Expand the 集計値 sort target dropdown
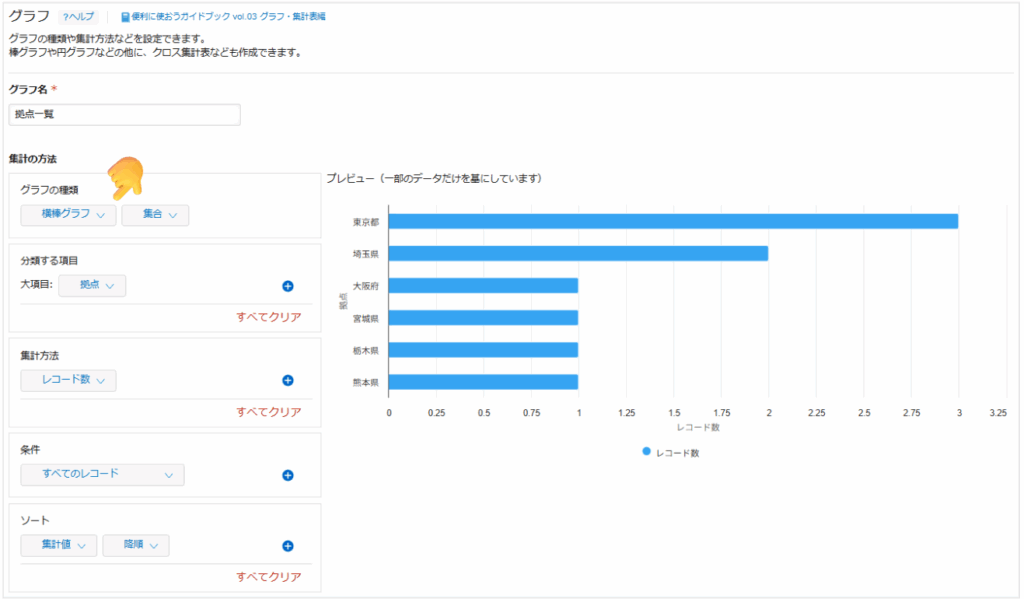The image size is (1024, 599). [x=58, y=545]
